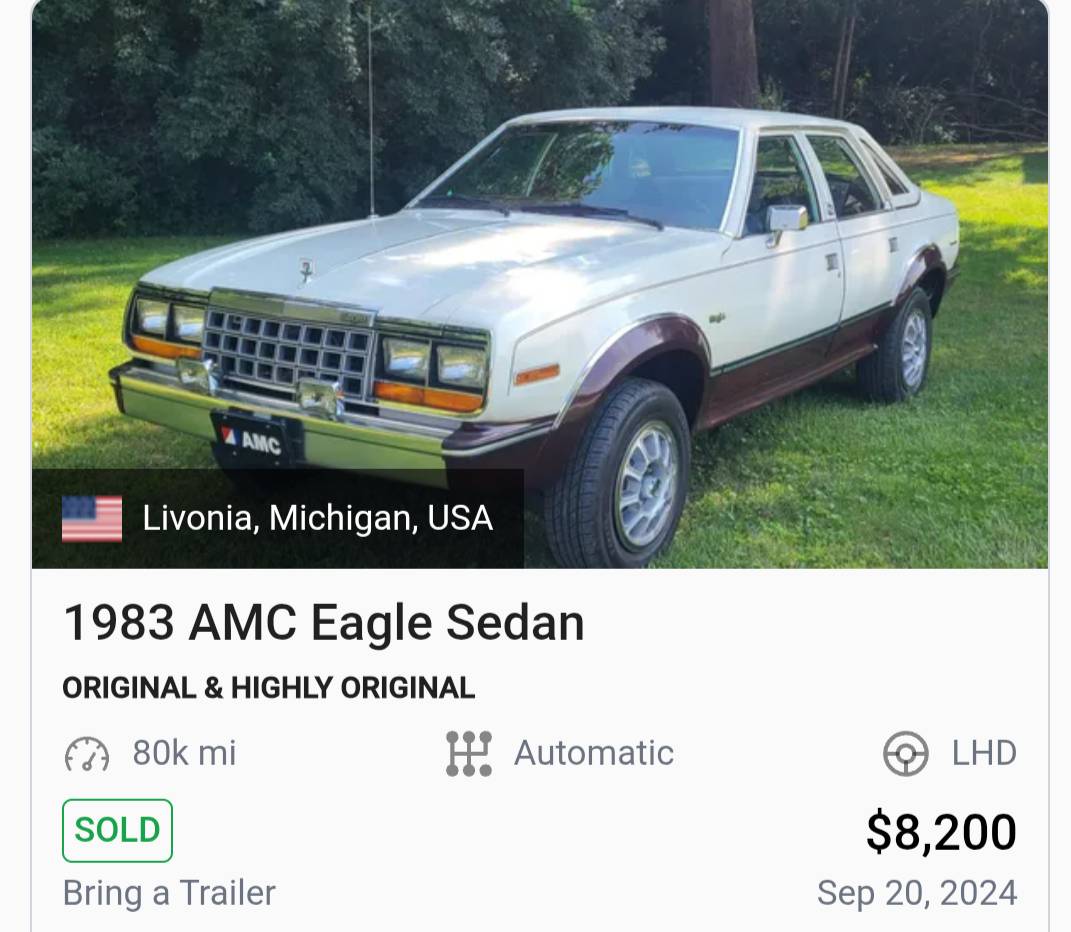Click the gear shifter transmission icon
This screenshot has width=1071, height=932.
point(469,754)
